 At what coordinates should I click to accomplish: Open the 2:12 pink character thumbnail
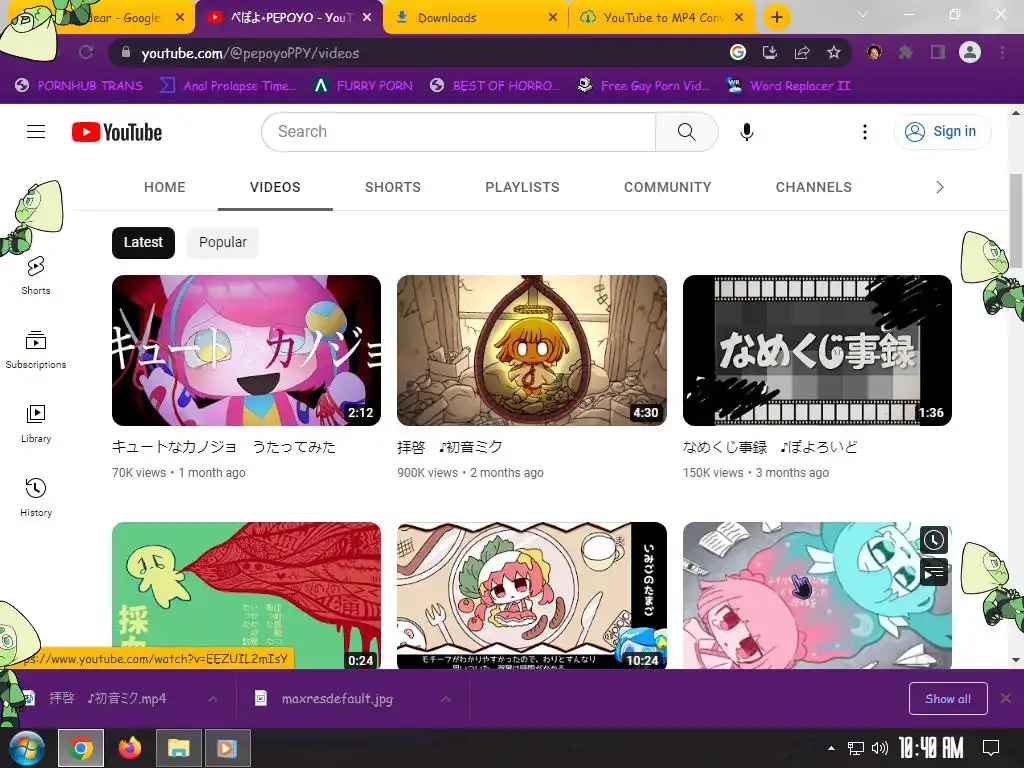(246, 351)
